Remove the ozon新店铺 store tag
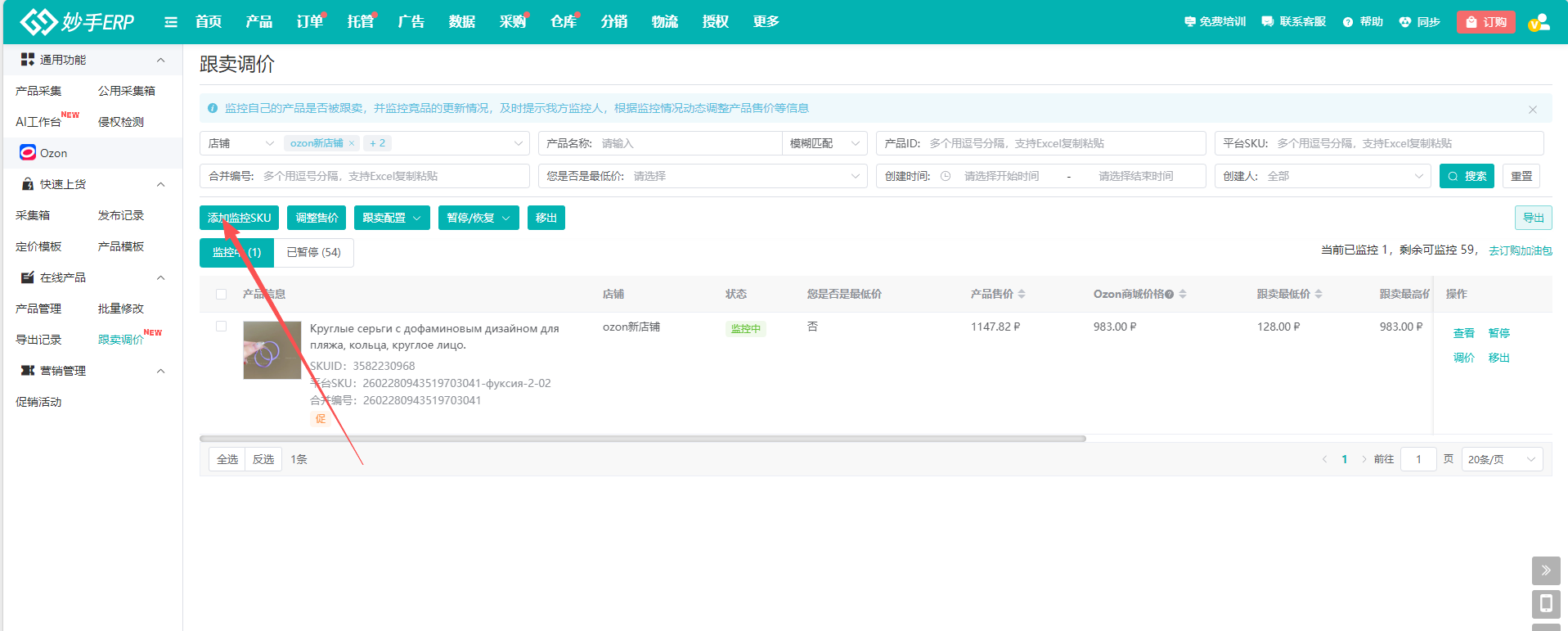The height and width of the screenshot is (631, 1568). coord(352,143)
